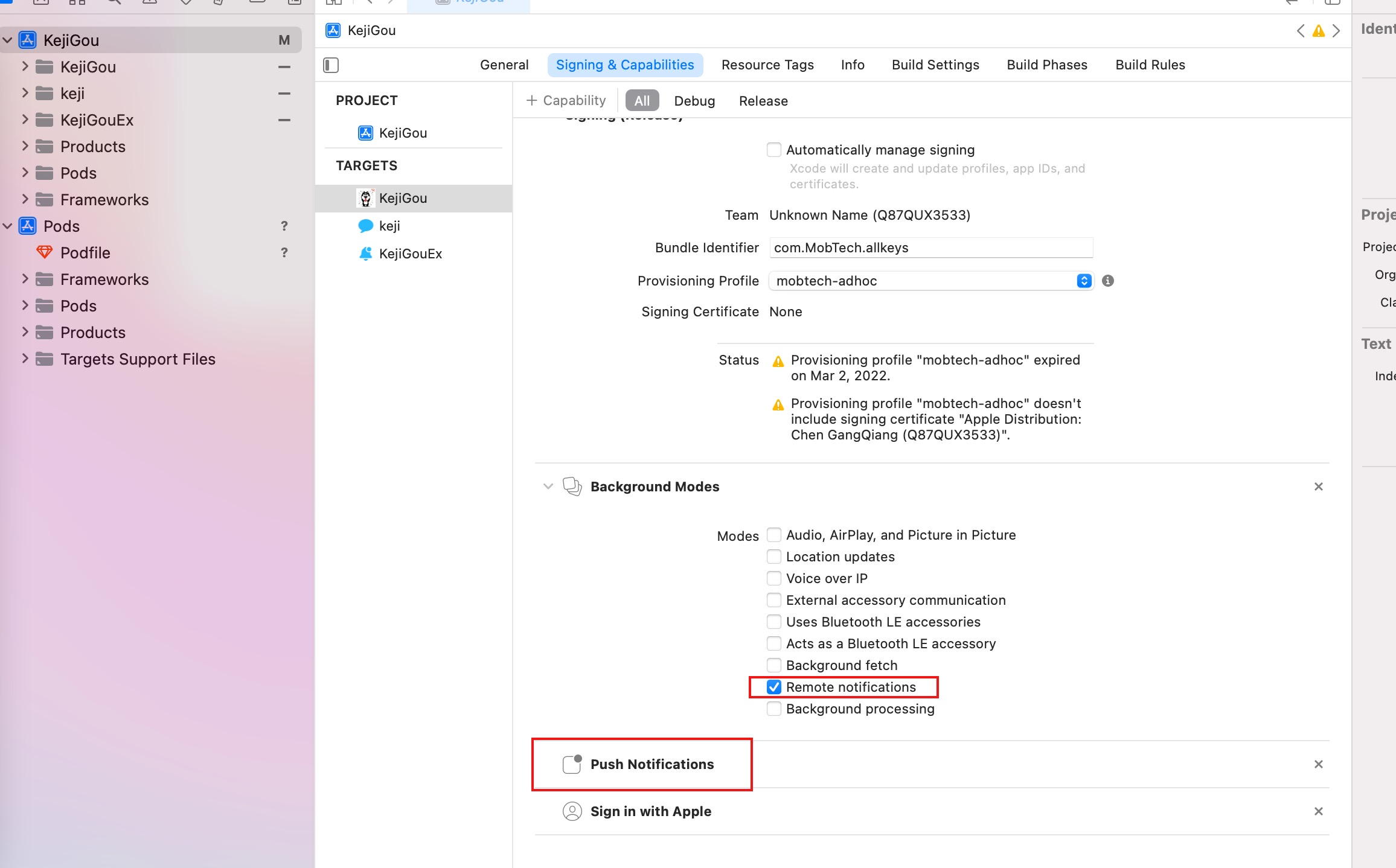Enable Background fetch mode
1396x868 pixels.
coord(774,665)
